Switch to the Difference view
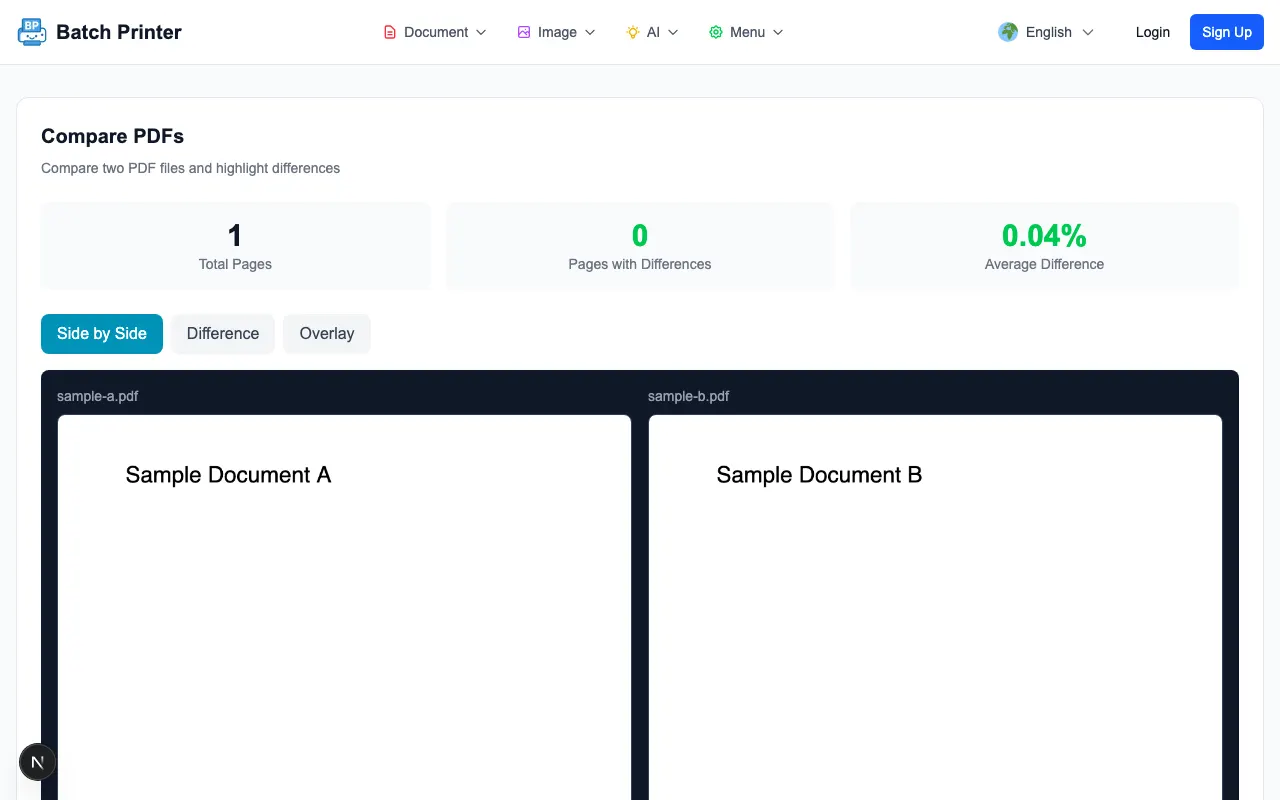 223,334
